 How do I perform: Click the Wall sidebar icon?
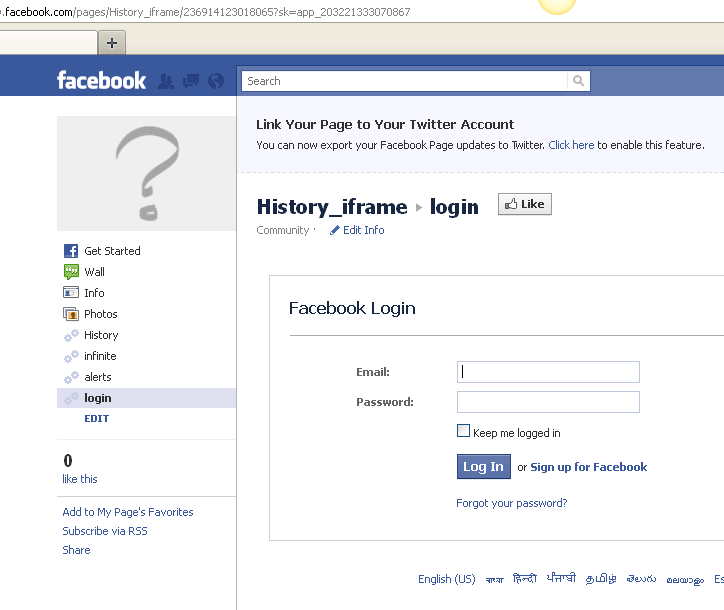pos(71,272)
